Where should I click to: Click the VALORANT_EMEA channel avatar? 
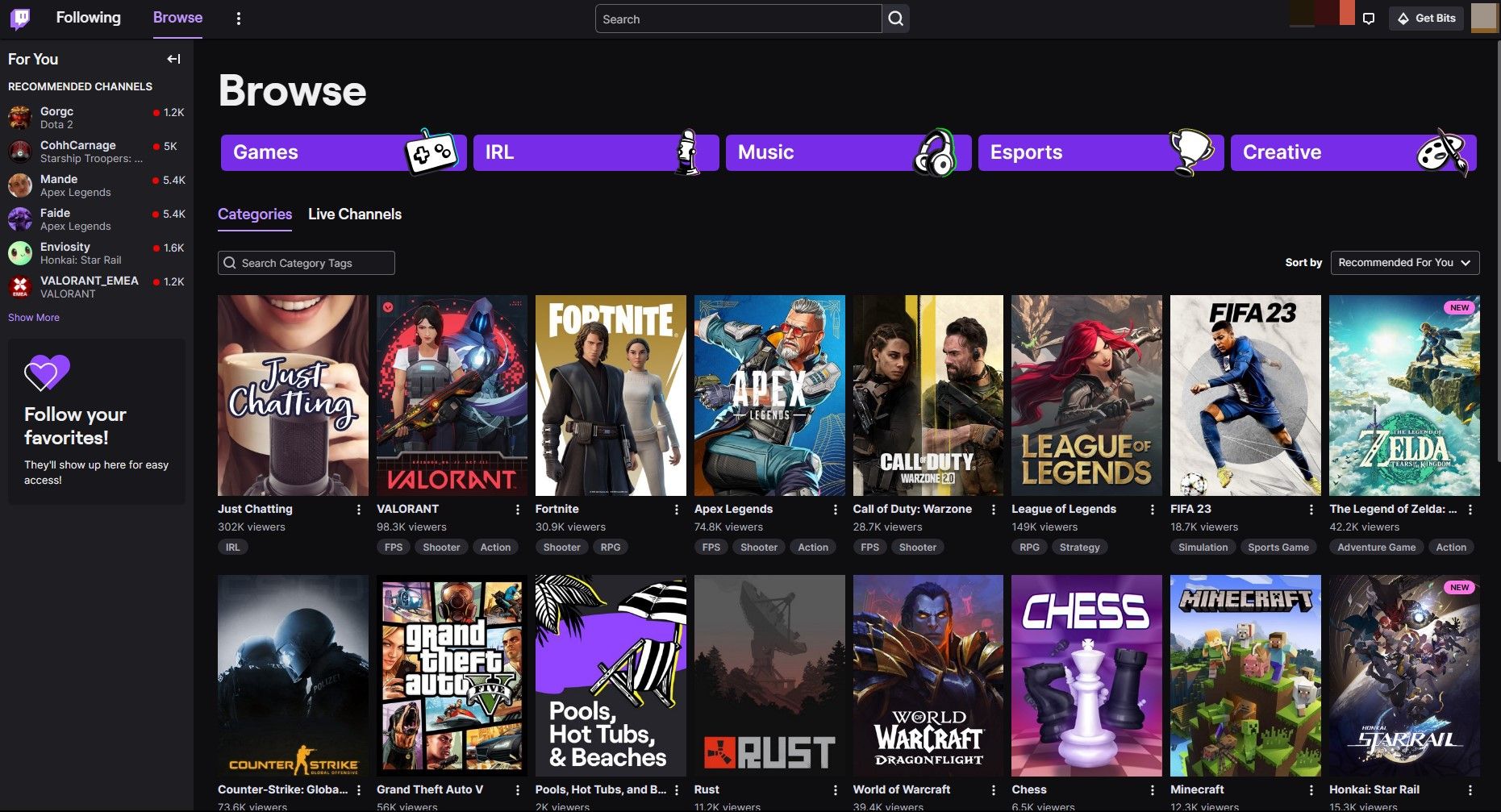[x=20, y=286]
